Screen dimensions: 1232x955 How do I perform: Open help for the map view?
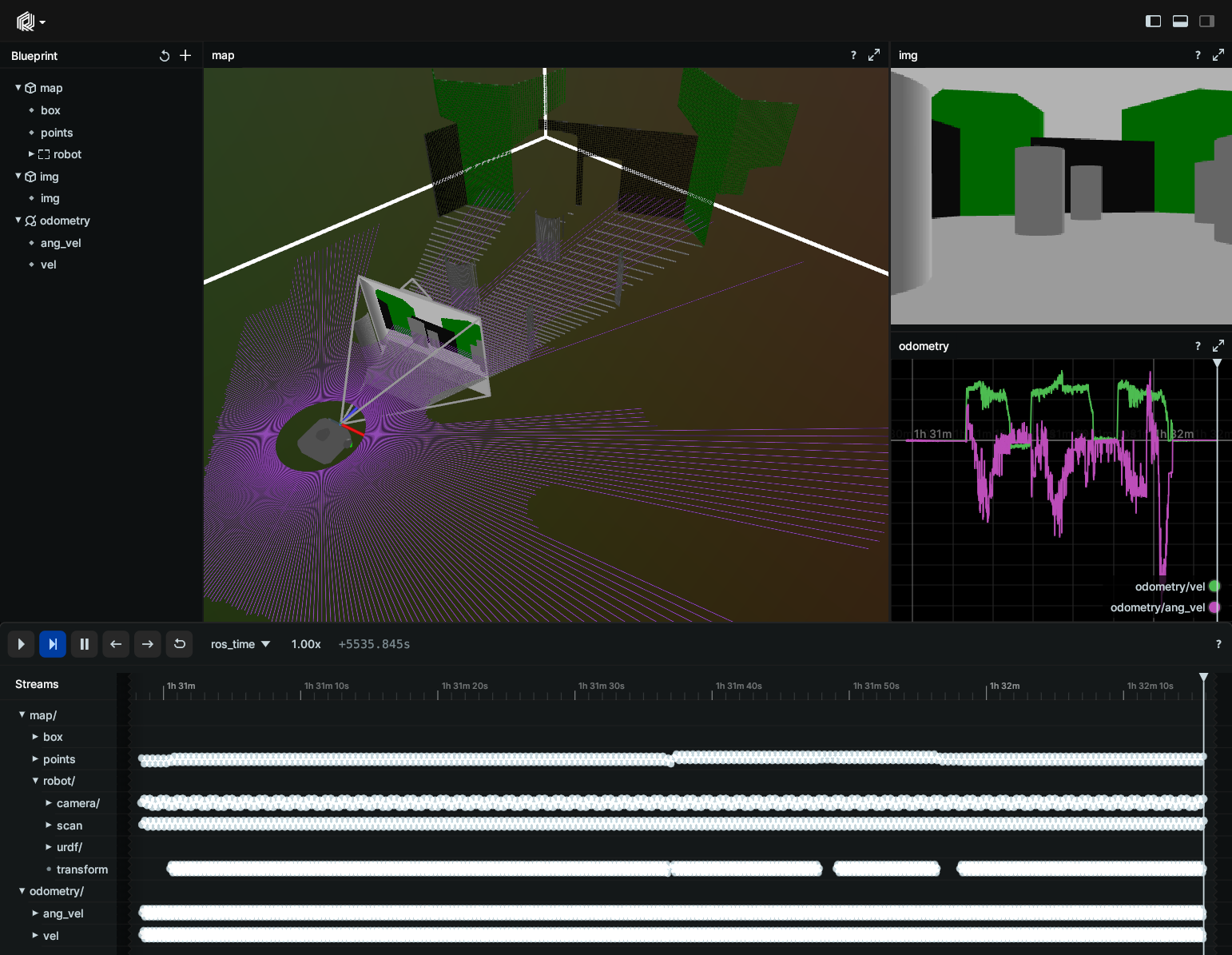coord(853,55)
